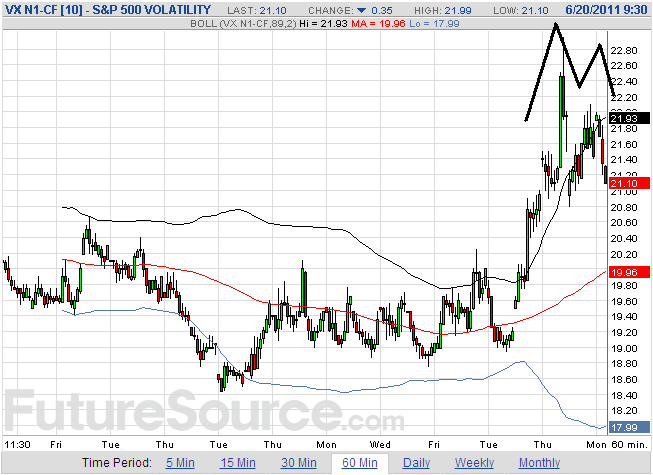Click the BOLL (VX N1-CF,89,2) indicator label
The height and width of the screenshot is (475, 653).
pos(243,24)
